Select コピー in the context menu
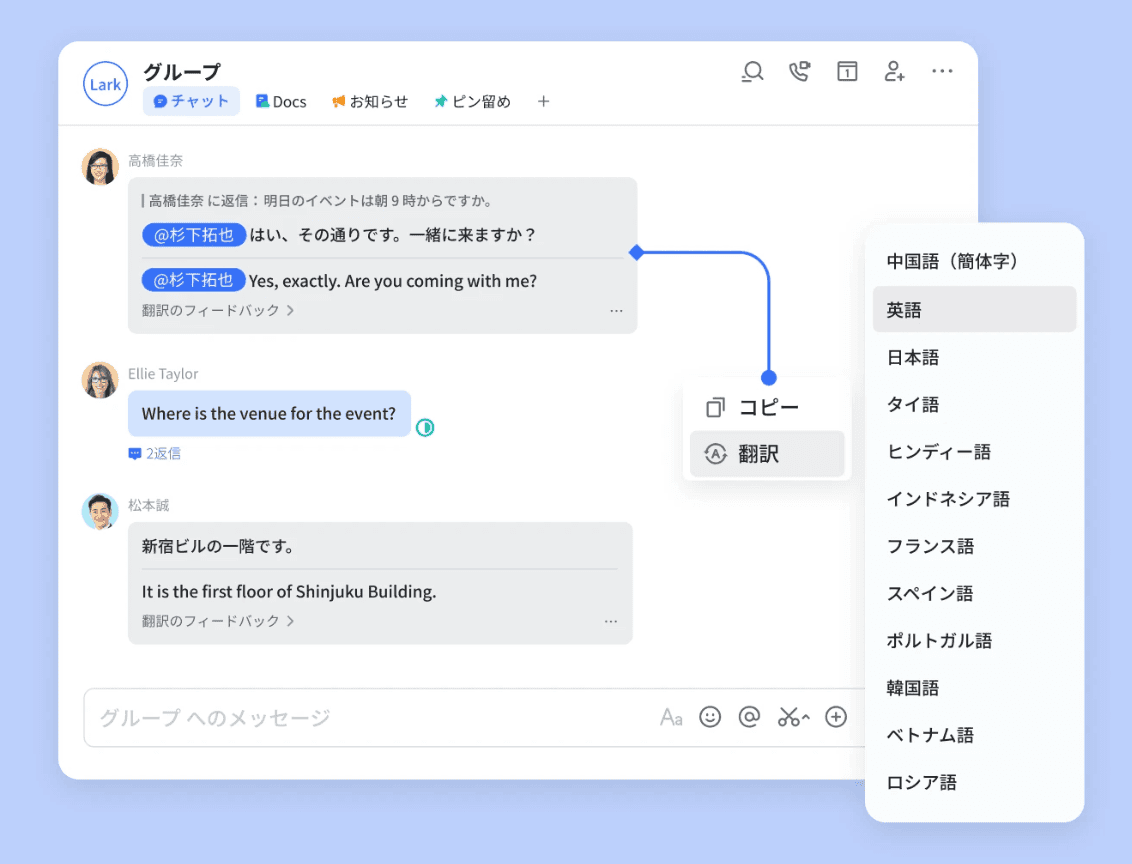This screenshot has height=864, width=1132. 767,407
